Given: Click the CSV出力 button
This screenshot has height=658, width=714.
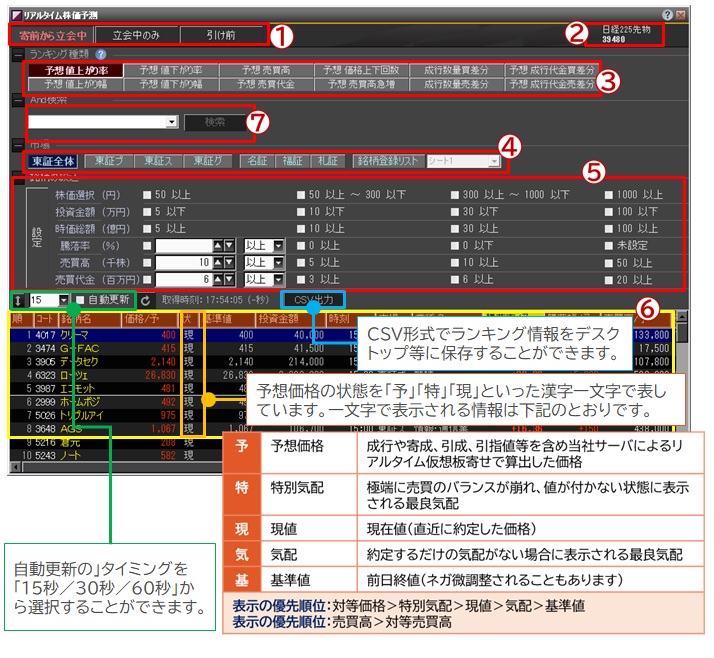Looking at the screenshot, I should coord(313,299).
